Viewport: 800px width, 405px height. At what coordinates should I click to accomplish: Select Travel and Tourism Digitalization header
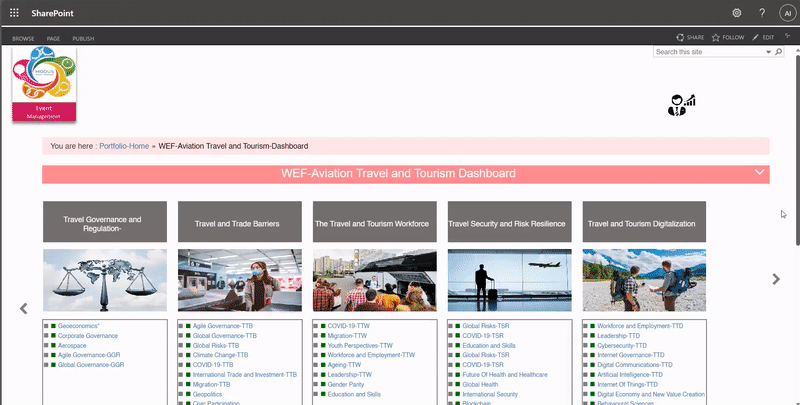coord(644,221)
